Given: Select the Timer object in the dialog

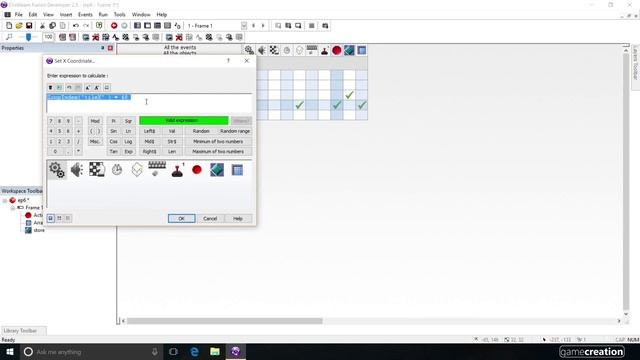Looking at the screenshot, I should (117, 170).
